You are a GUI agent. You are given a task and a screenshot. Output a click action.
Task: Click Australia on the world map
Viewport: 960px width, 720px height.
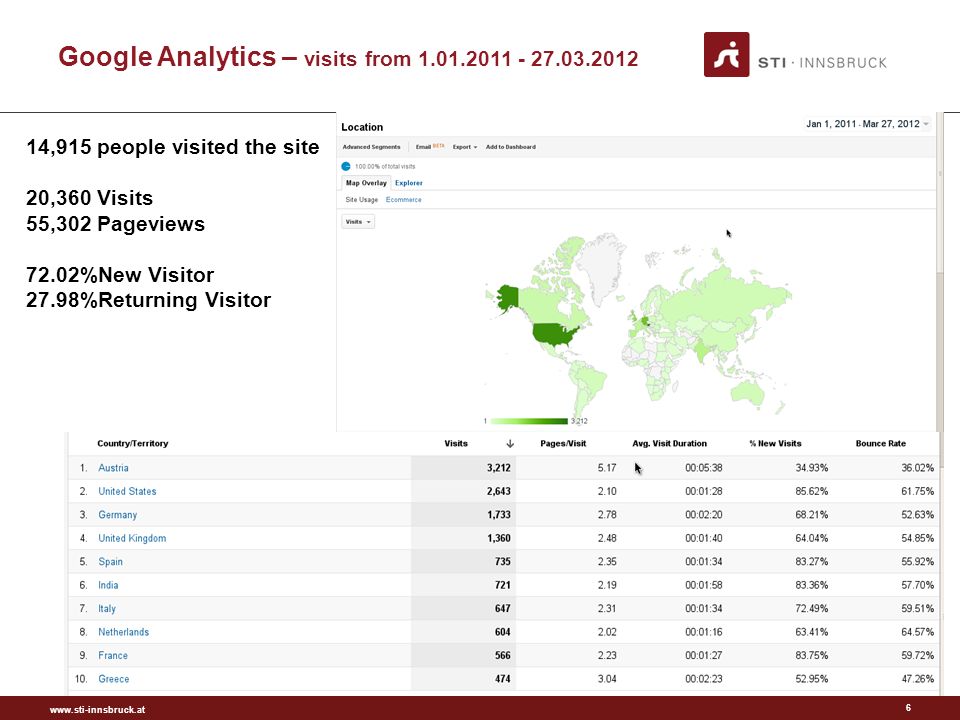[749, 392]
